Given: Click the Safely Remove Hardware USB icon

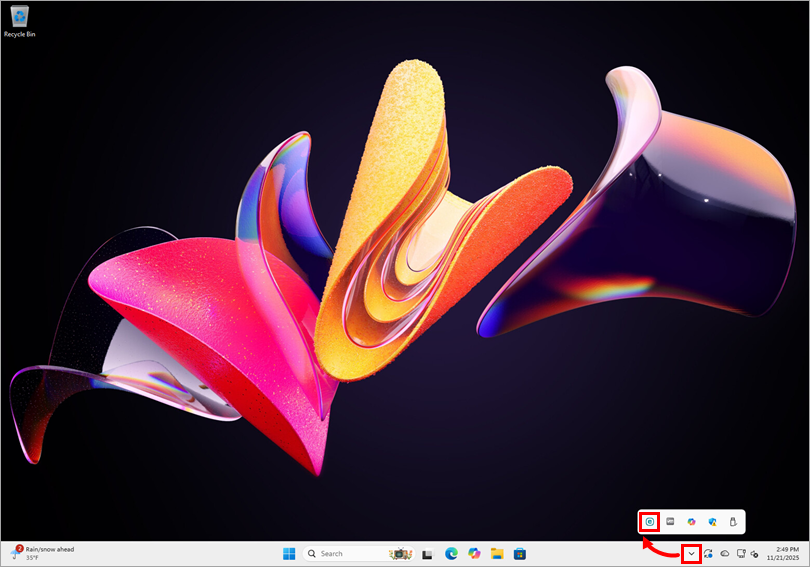Looking at the screenshot, I should pos(732,522).
